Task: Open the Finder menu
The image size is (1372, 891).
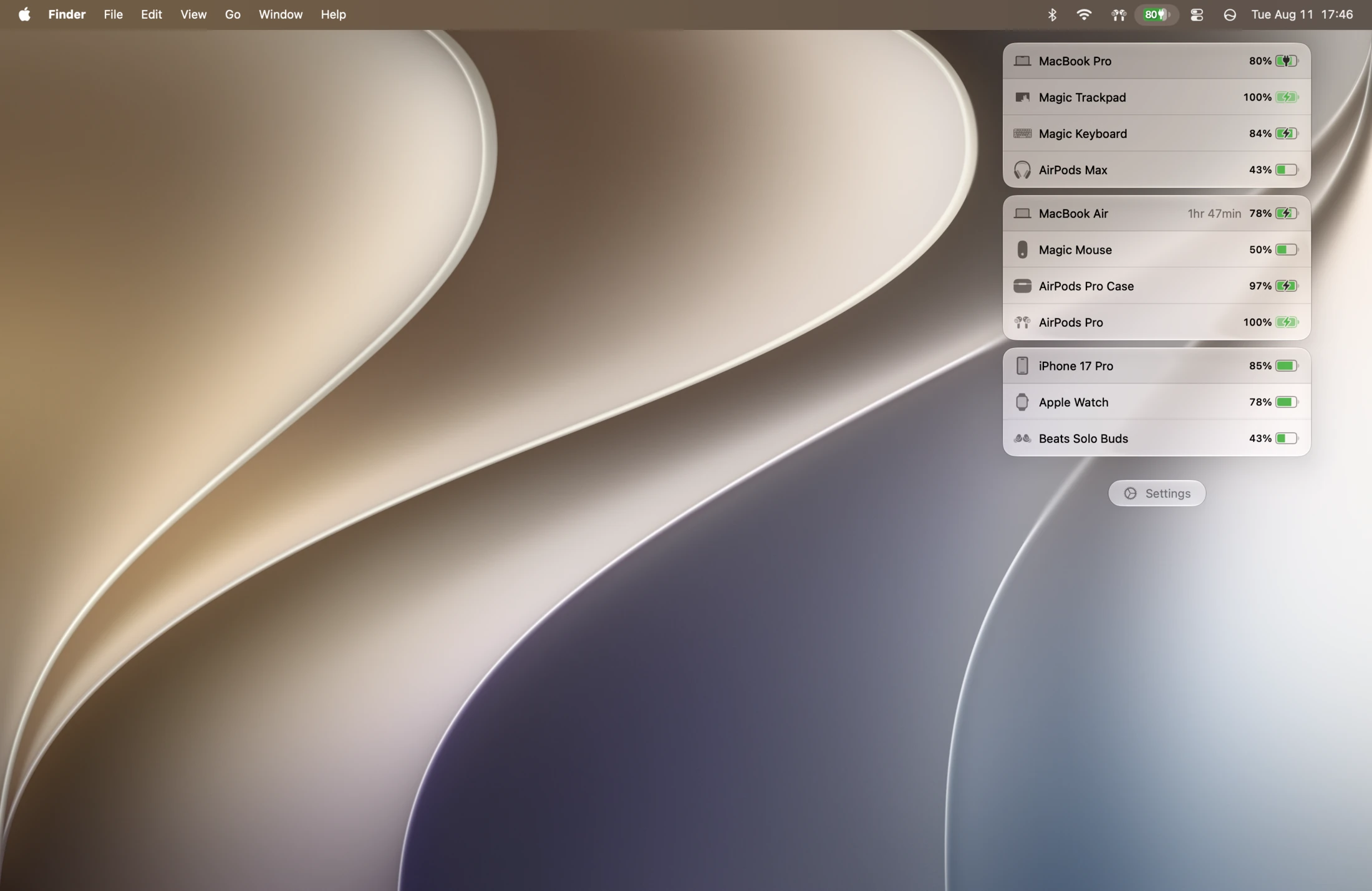Action: (67, 14)
